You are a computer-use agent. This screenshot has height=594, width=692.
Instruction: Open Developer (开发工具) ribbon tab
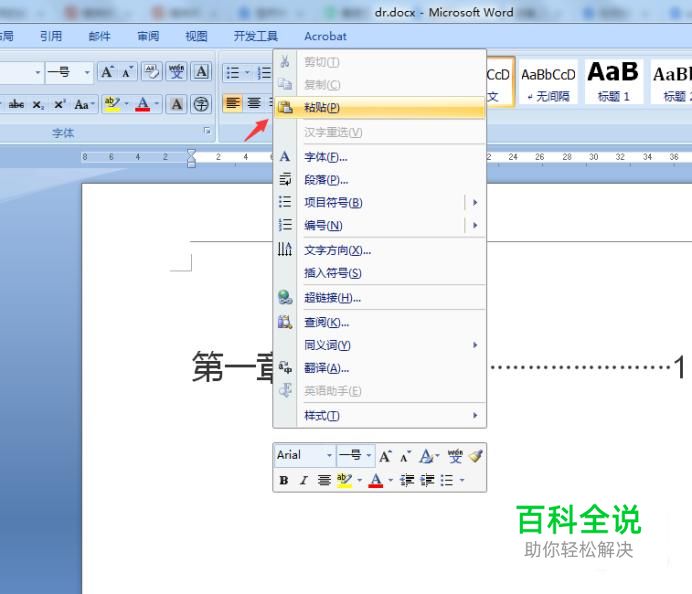click(256, 36)
